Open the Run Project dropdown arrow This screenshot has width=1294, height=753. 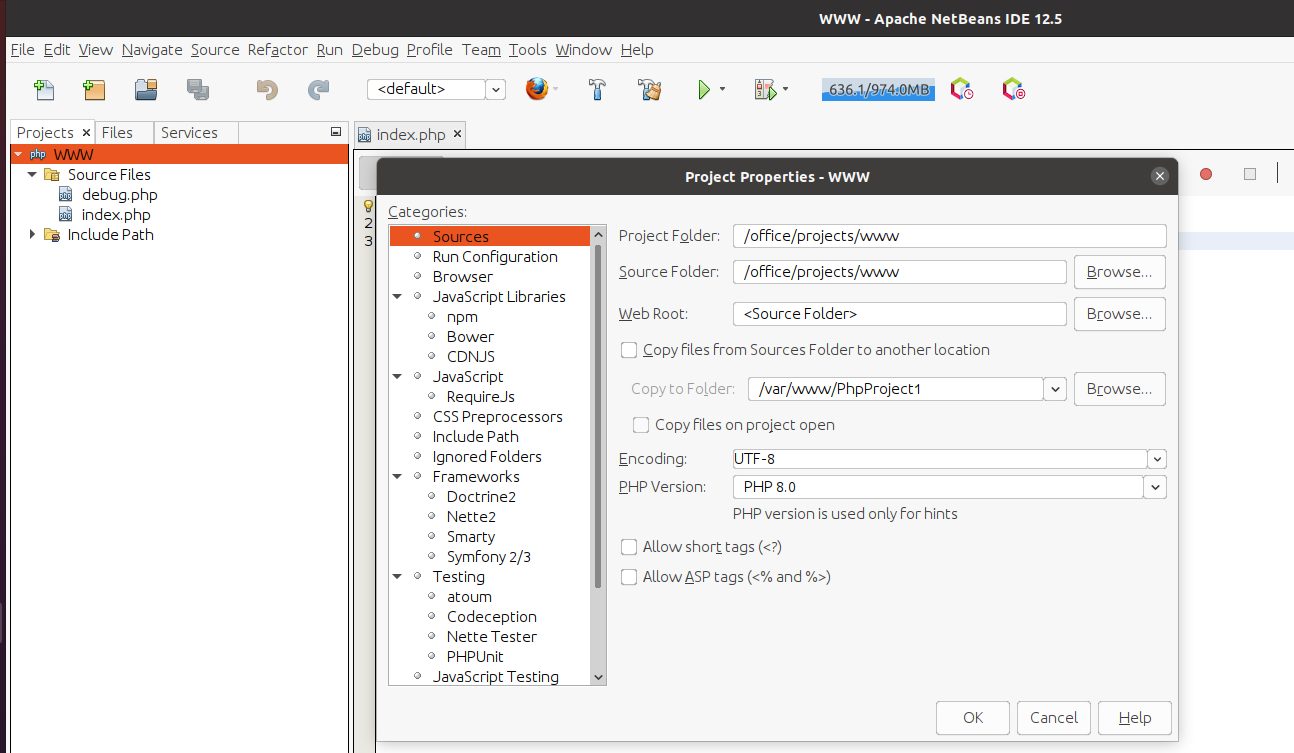click(x=722, y=90)
